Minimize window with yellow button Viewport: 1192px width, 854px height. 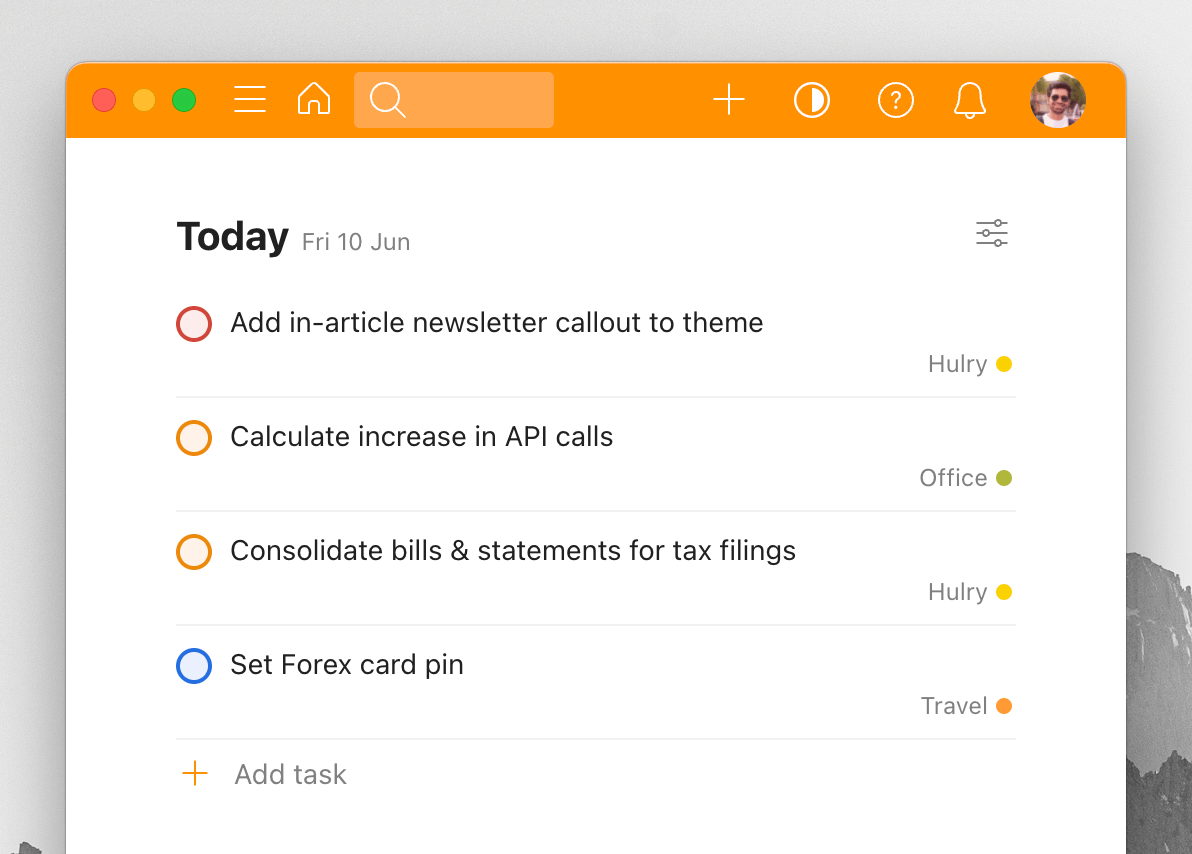point(144,100)
